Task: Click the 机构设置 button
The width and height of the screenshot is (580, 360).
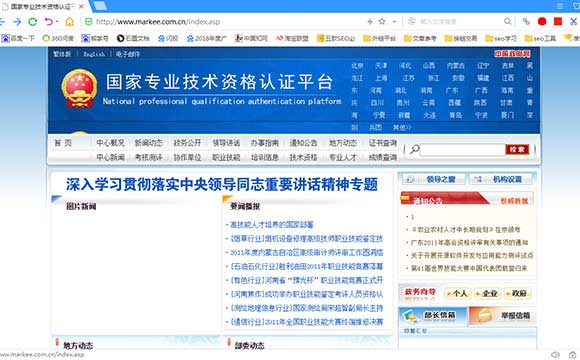Action: 500,179
